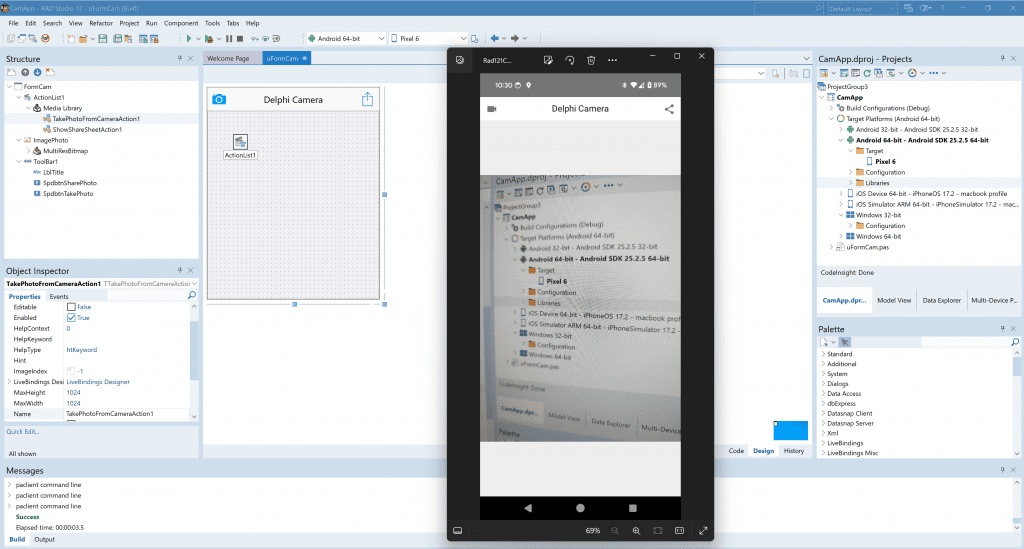
Task: Click the Pause toolbar button
Action: (229, 39)
